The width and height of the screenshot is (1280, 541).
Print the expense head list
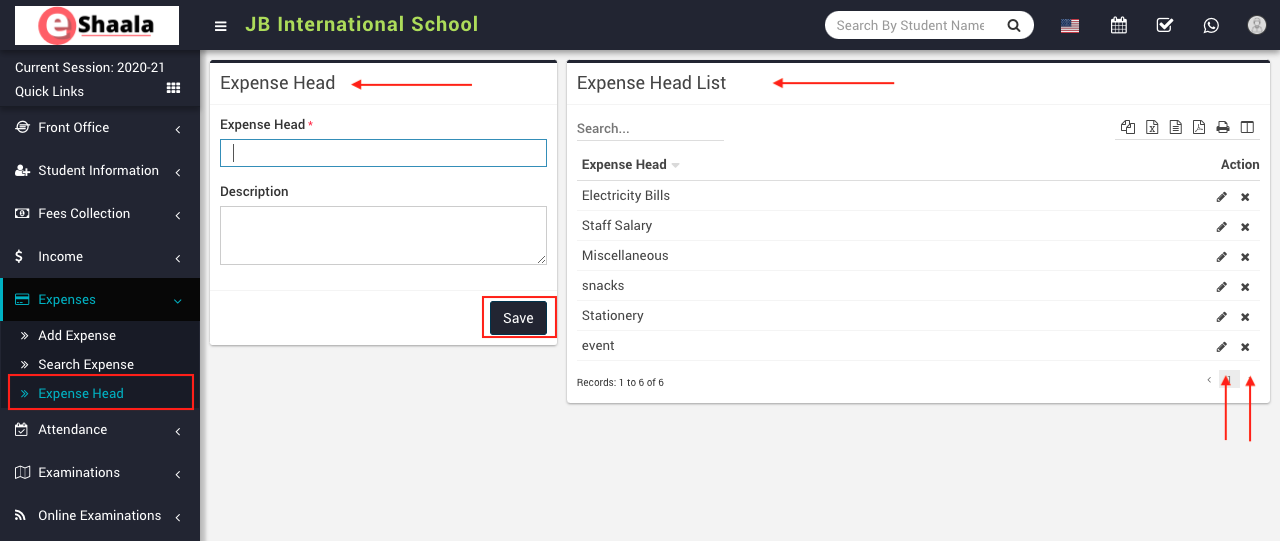point(1222,127)
